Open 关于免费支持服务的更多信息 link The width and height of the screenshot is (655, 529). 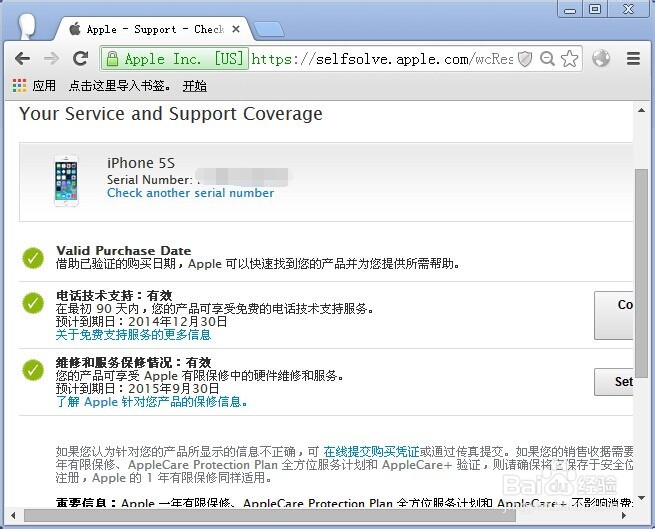[133, 335]
